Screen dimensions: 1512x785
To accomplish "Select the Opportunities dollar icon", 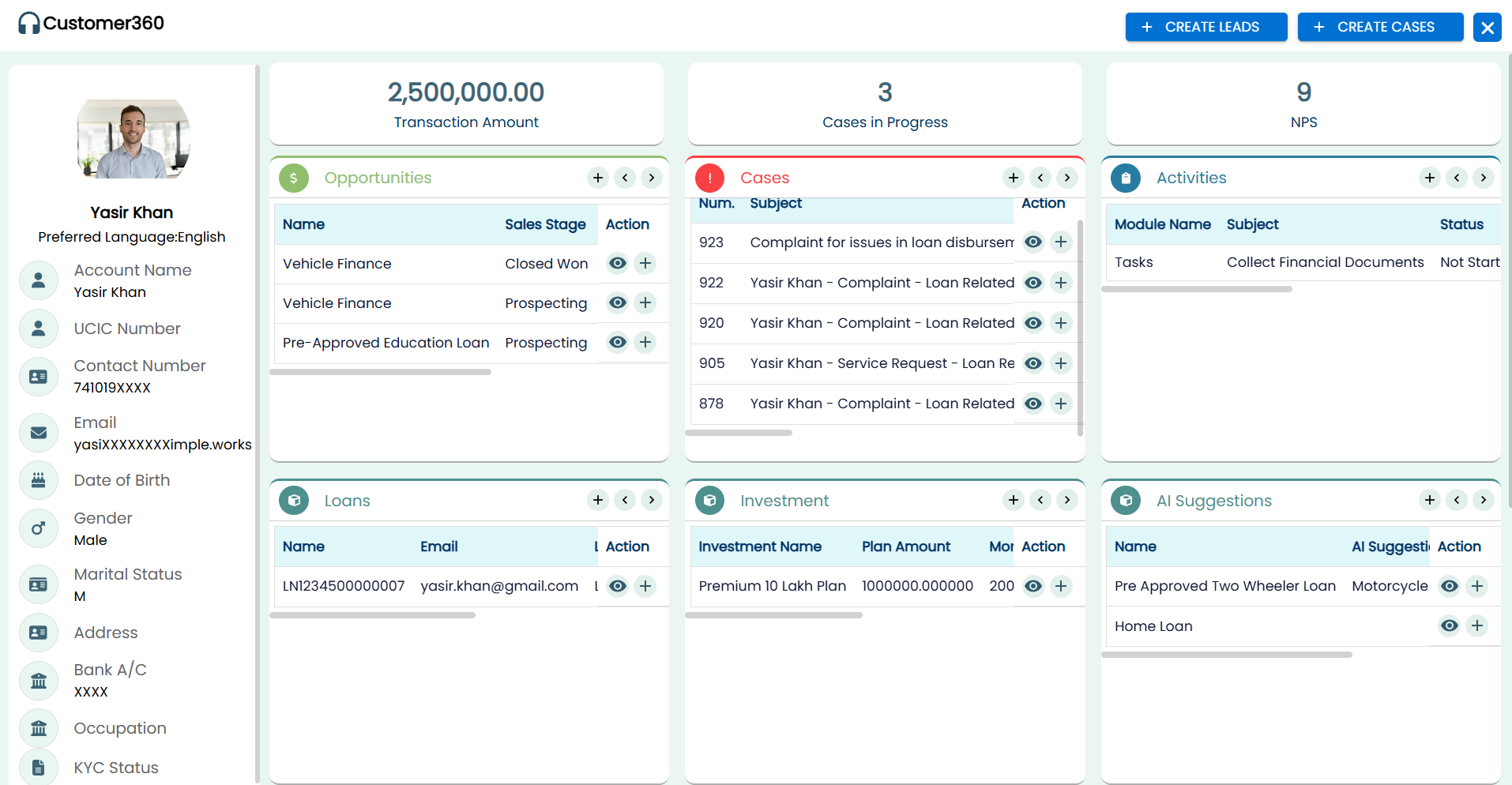I will [x=293, y=178].
